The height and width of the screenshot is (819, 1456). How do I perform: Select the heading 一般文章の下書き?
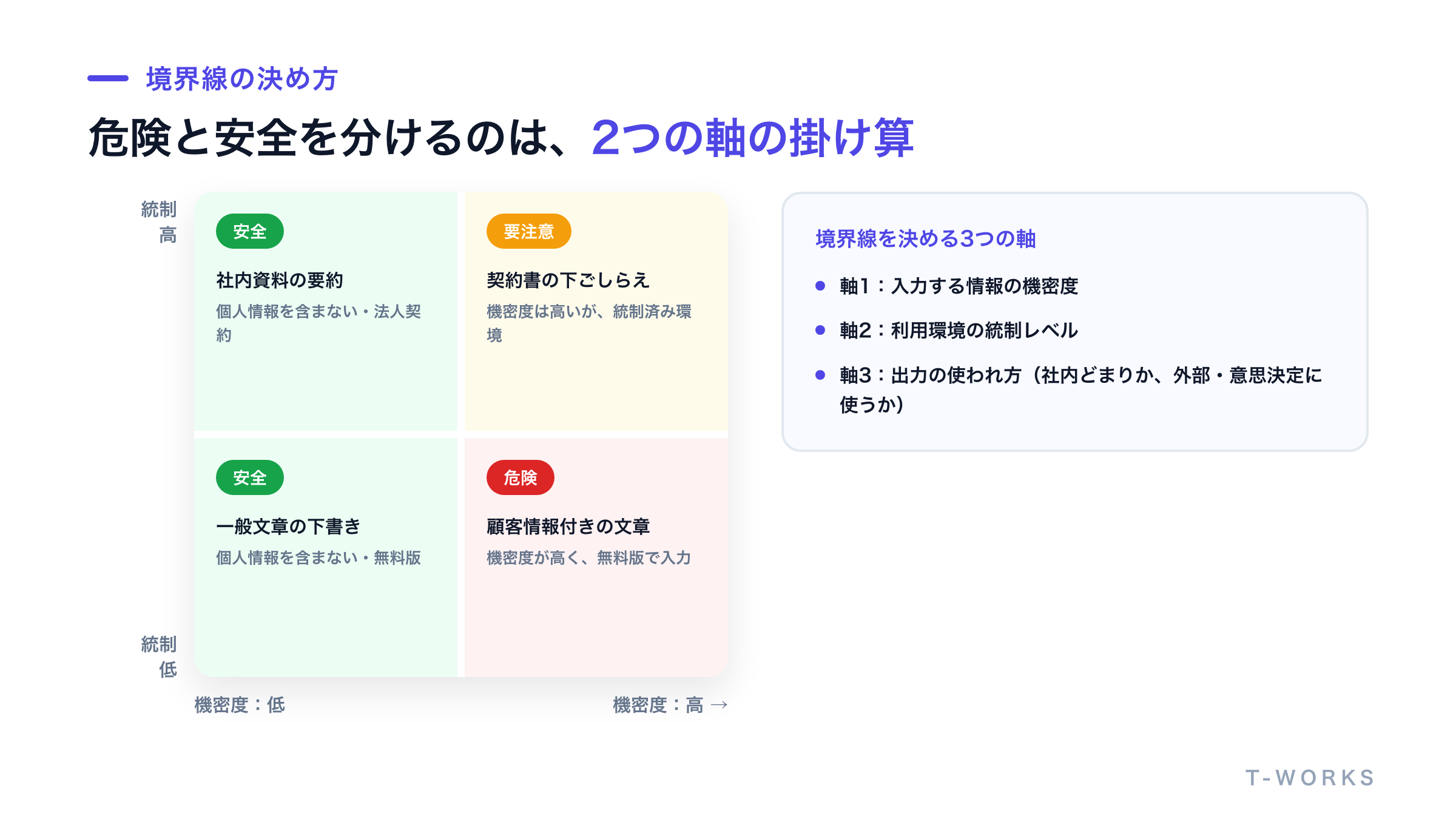click(x=289, y=527)
